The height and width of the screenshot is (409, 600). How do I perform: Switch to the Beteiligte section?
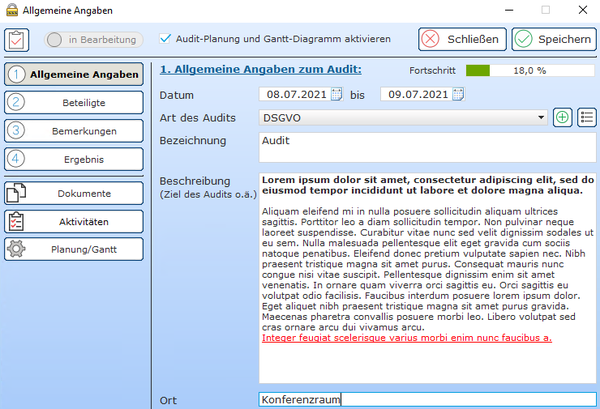tap(74, 103)
